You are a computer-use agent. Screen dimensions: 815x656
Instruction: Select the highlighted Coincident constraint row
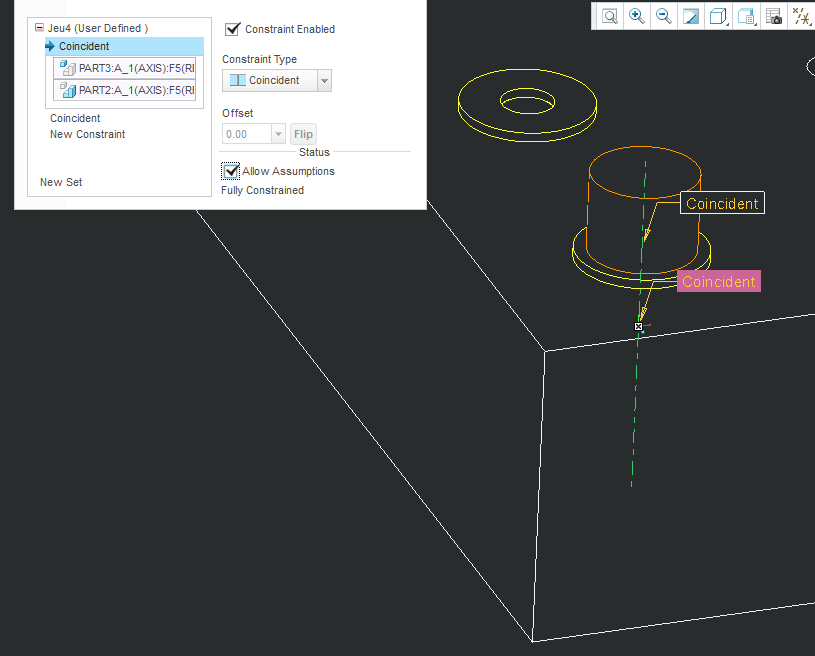[x=84, y=46]
